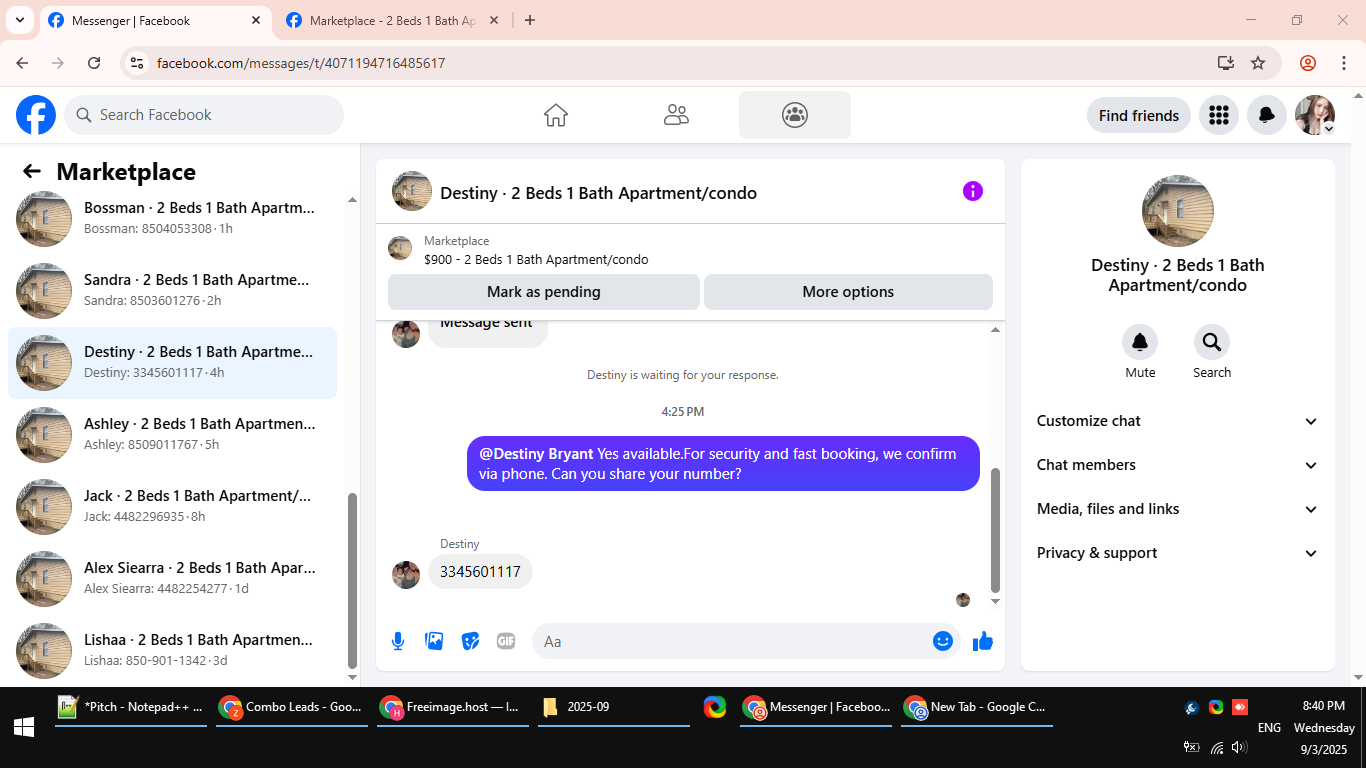Close the Messenger | Facebook tab

(x=255, y=20)
